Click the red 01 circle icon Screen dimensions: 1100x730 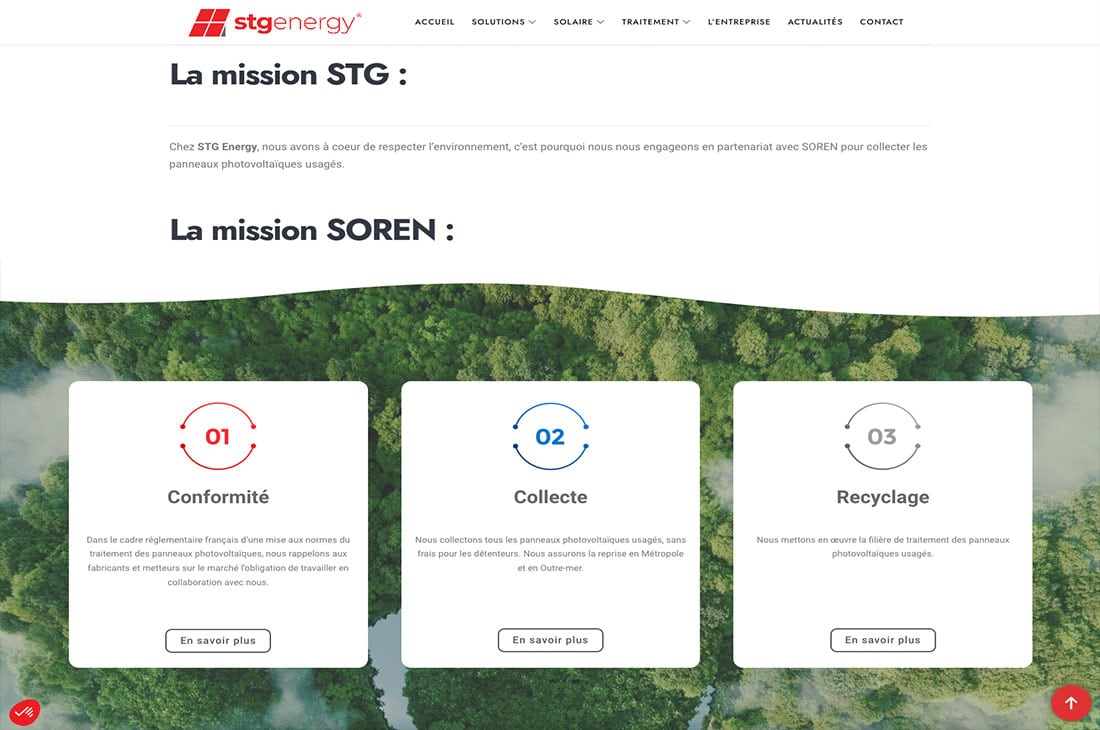click(218, 436)
